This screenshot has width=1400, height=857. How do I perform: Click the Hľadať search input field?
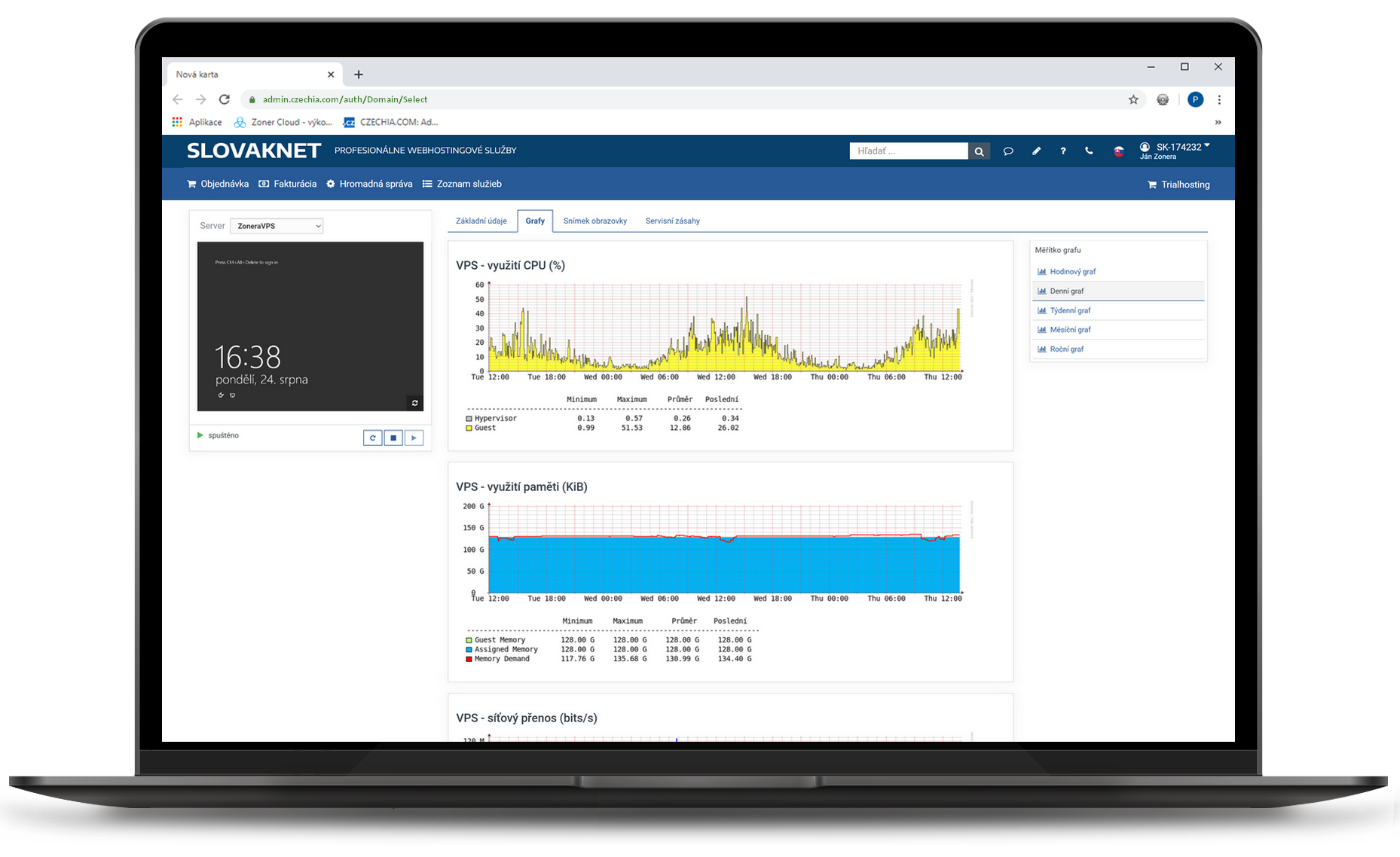click(909, 151)
